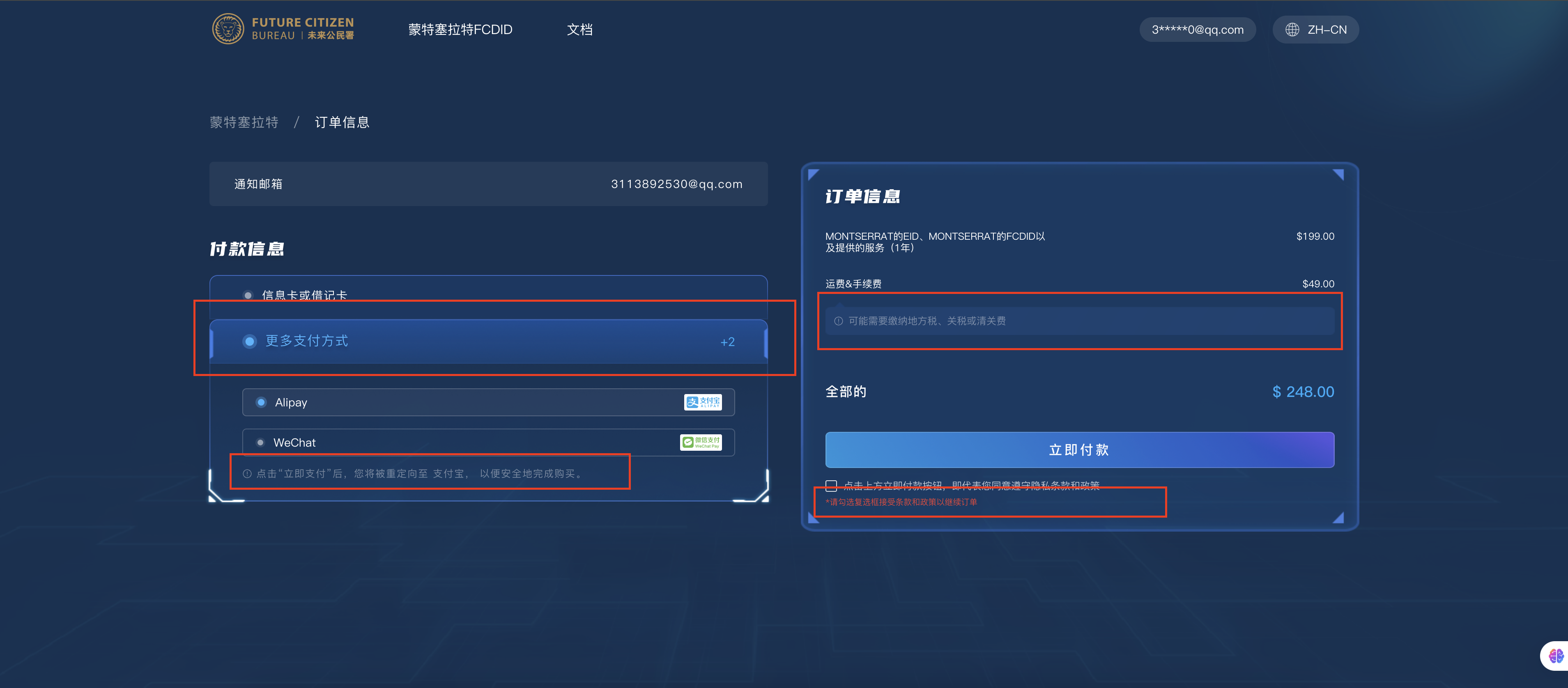
Task: Choose the Alipay radio option
Action: [x=261, y=402]
